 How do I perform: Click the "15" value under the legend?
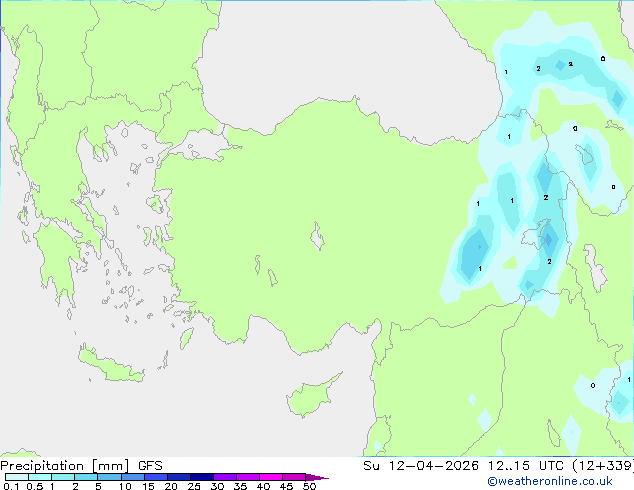[x=148, y=486]
